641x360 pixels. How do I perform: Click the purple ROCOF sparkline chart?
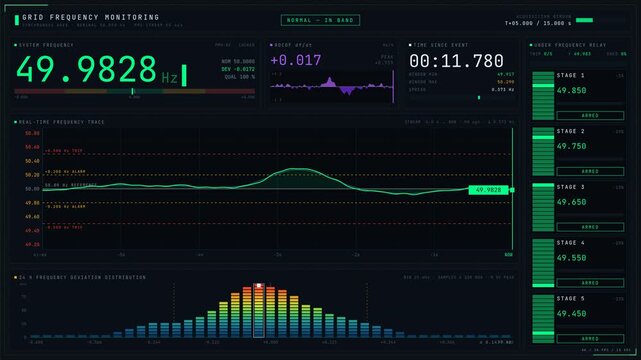[x=332, y=87]
